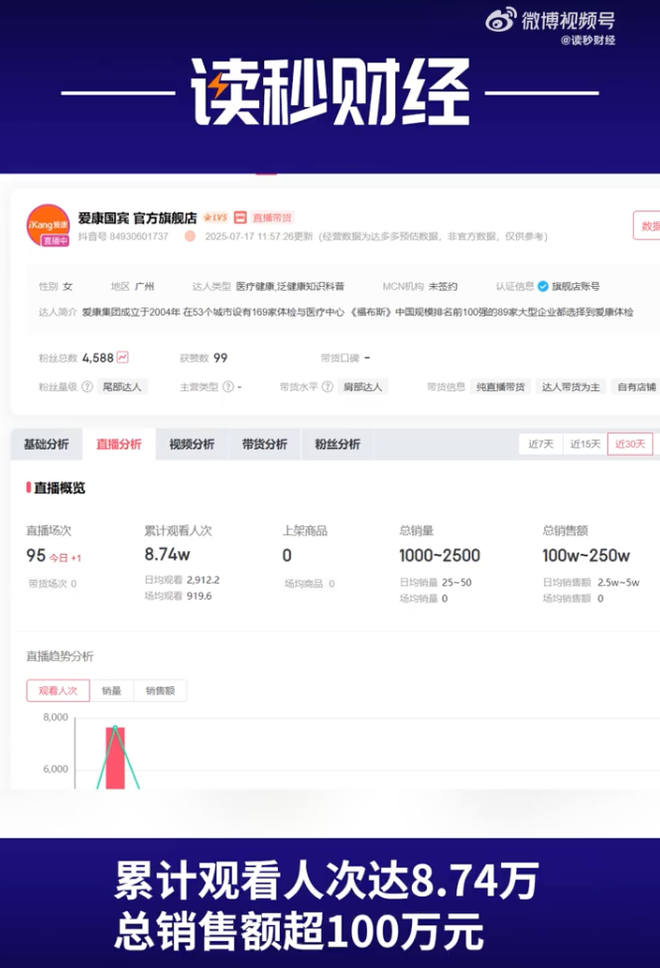Switch to the 直播分析 tab
Screen dimensions: 660x968
pos(119,444)
